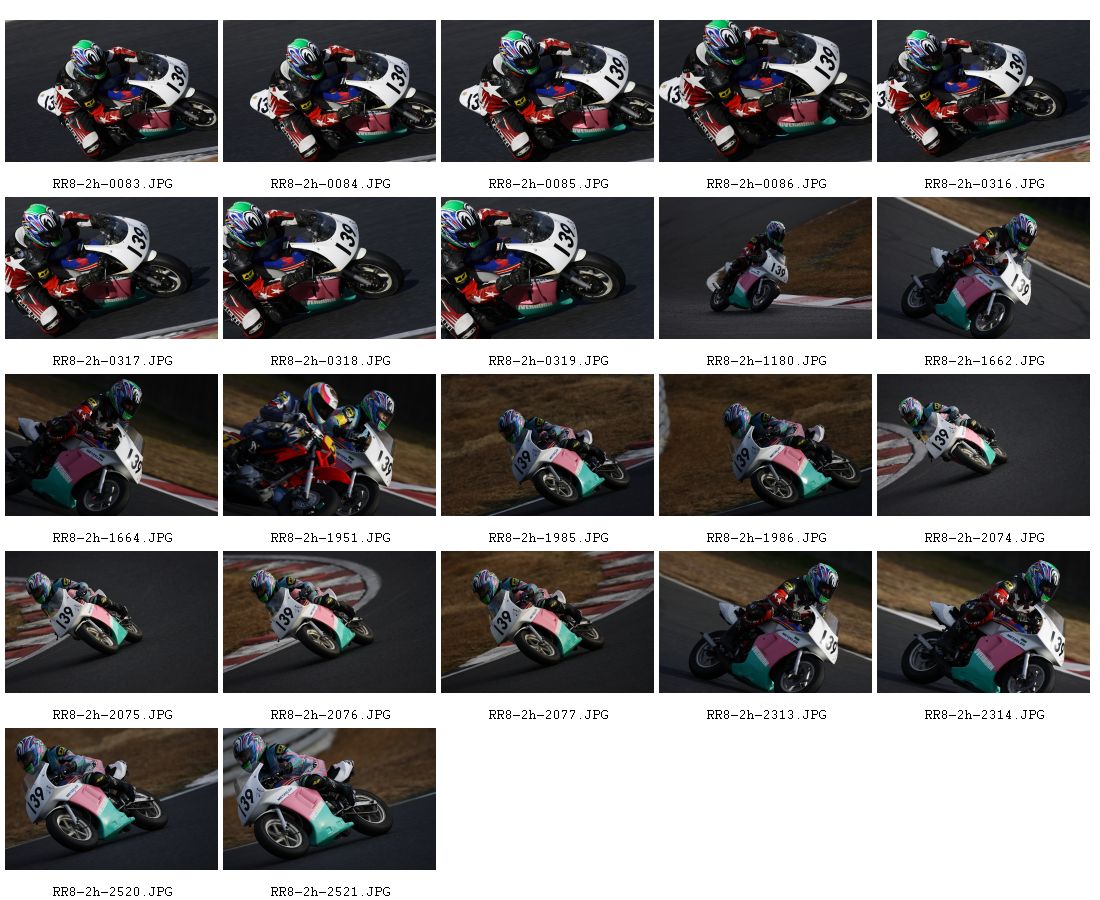Select the RR8-2h-2521.JPG thumbnail
The image size is (1100, 900).
coord(330,799)
